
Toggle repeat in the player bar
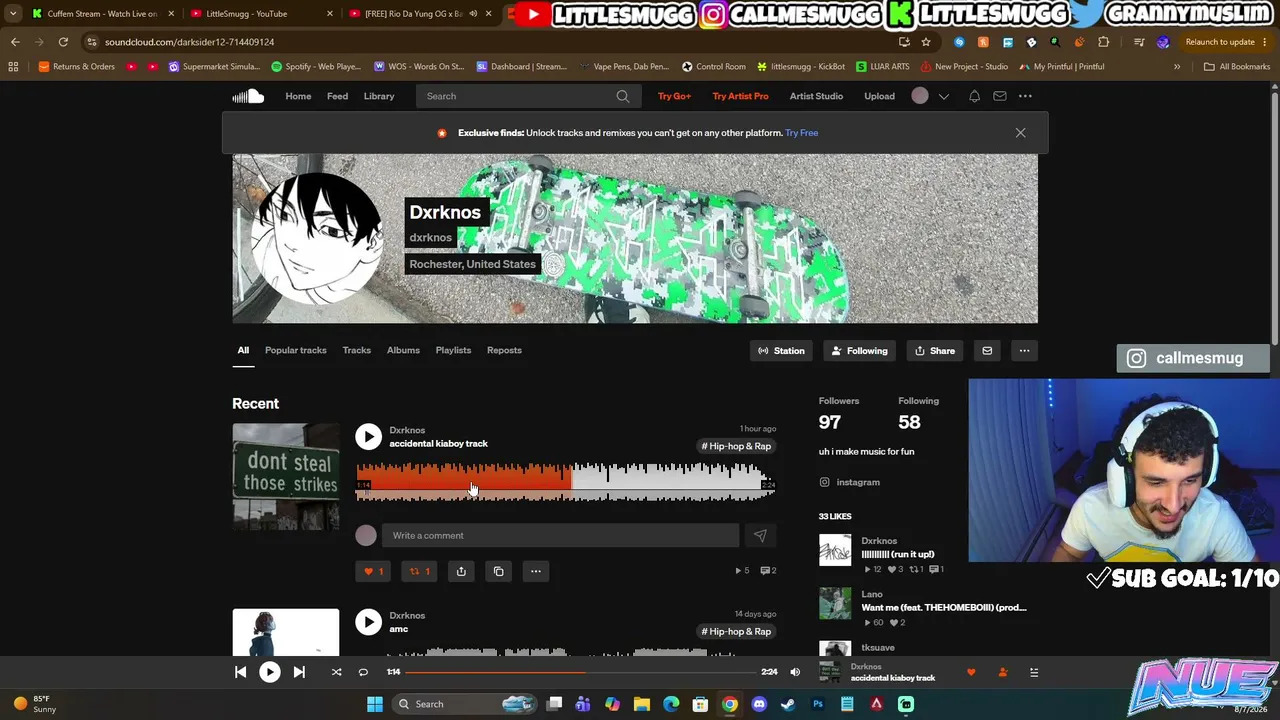click(363, 672)
